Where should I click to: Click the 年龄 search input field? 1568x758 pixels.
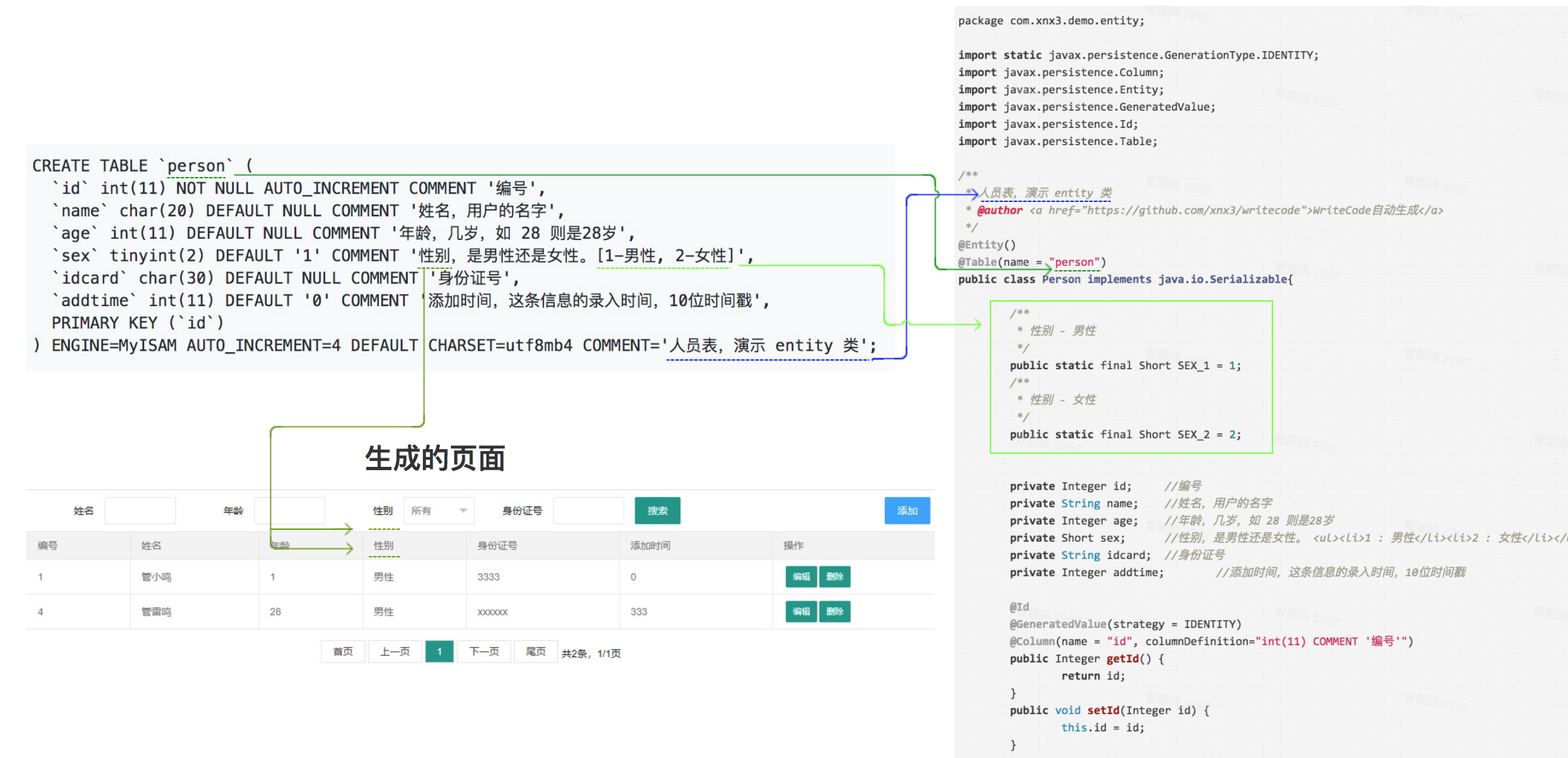tap(290, 511)
